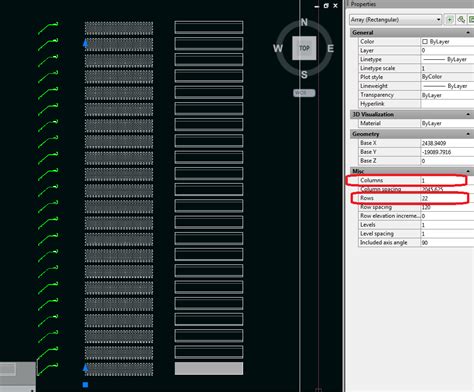
Task: Click the W compass label on ViewCube
Action: tap(278, 48)
